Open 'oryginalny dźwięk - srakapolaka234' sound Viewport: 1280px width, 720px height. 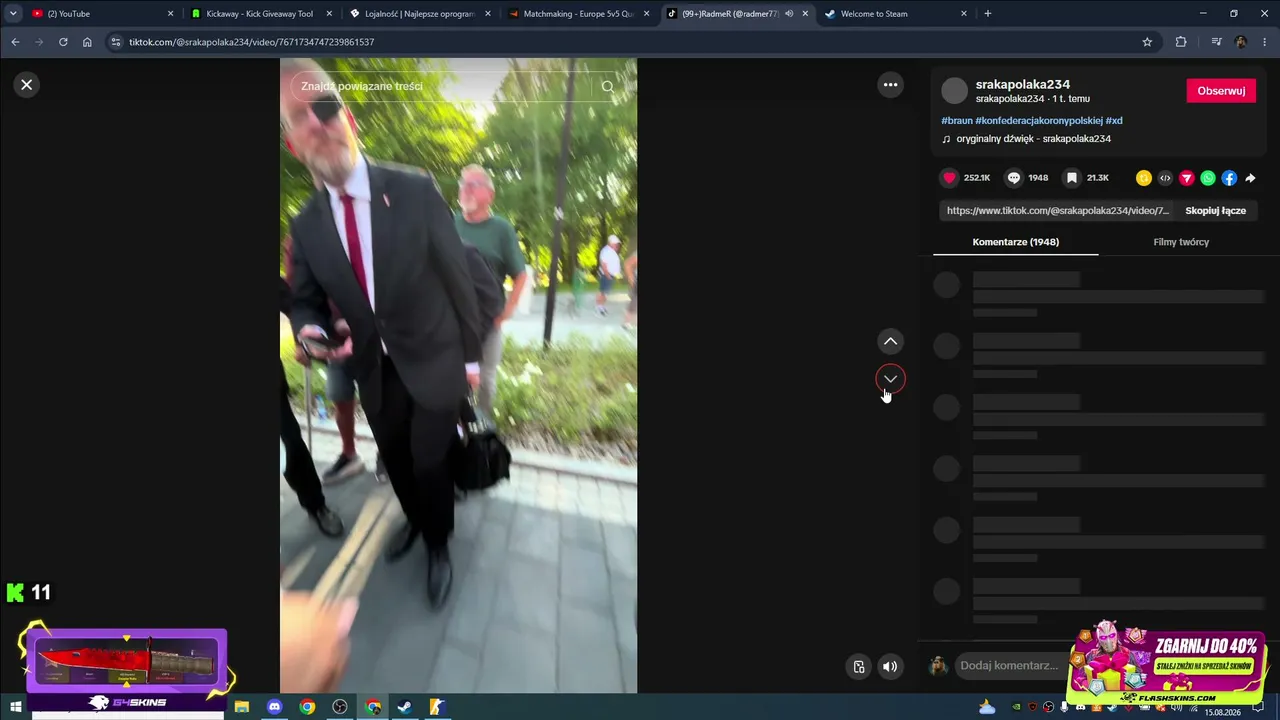(1033, 139)
